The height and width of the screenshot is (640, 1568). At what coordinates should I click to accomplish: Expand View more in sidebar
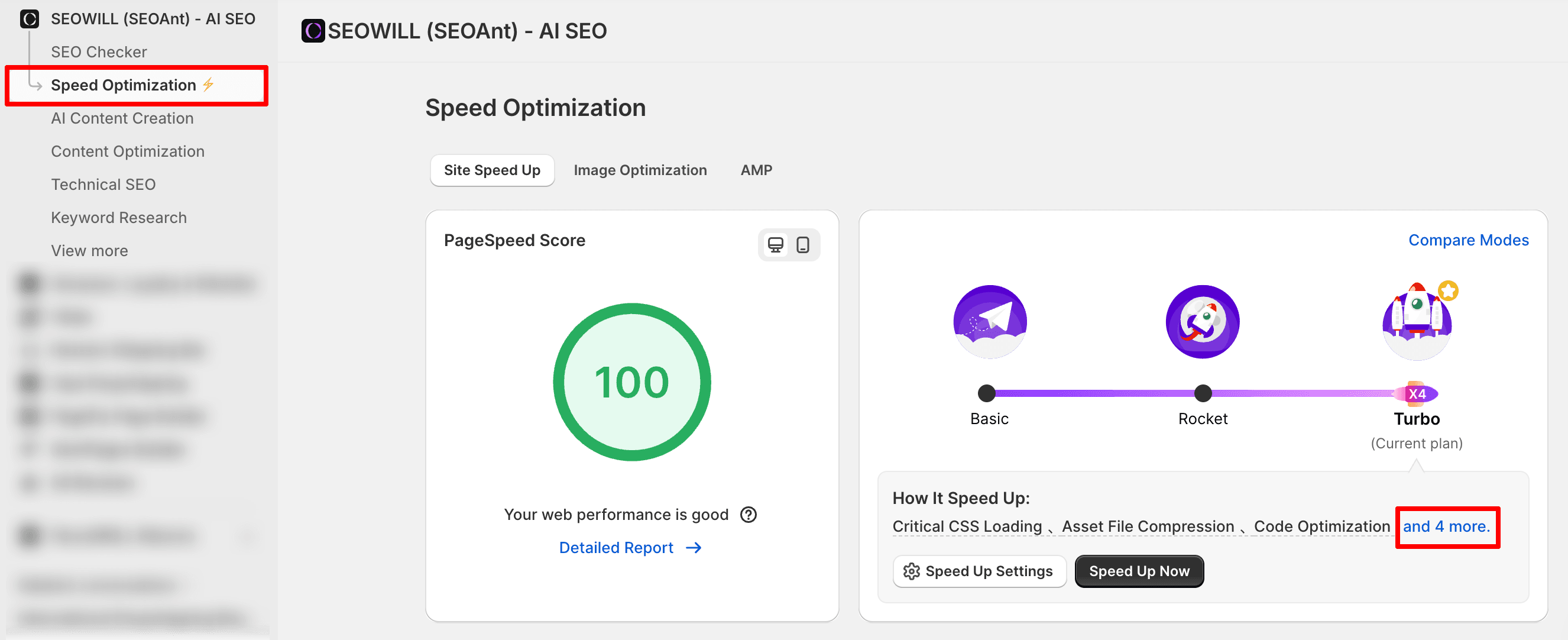(89, 251)
